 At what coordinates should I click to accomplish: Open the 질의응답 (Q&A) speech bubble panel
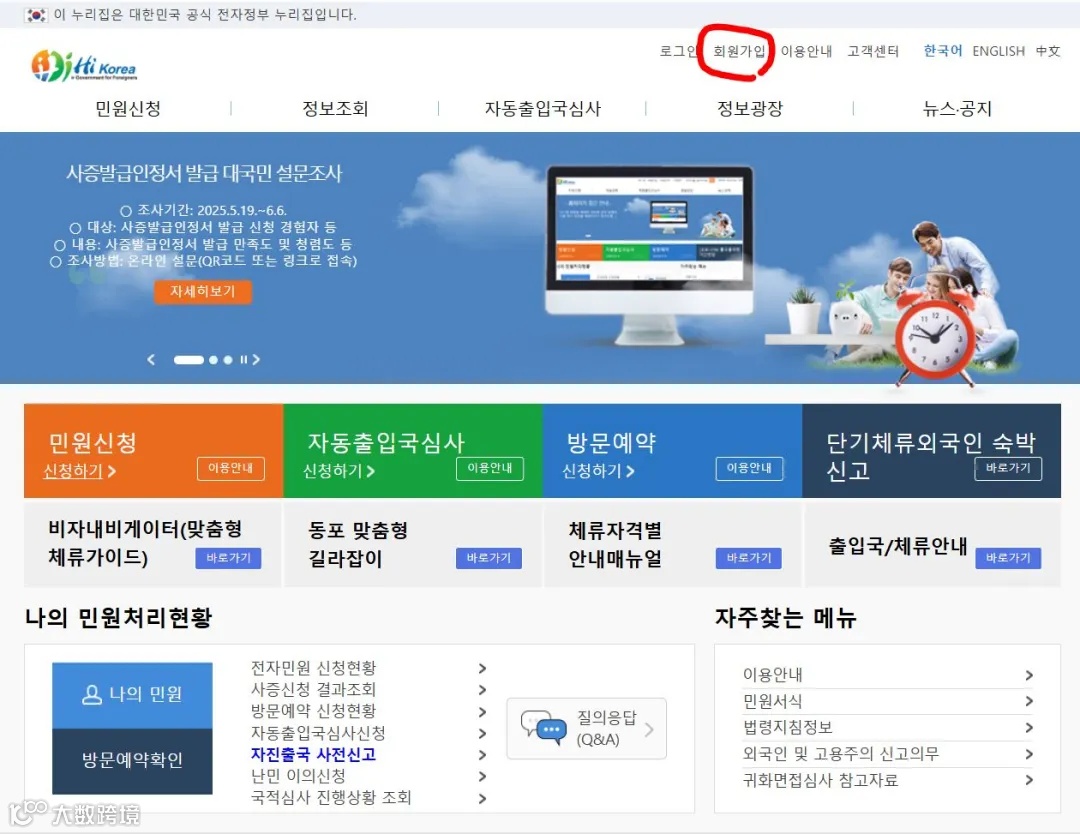(x=586, y=729)
